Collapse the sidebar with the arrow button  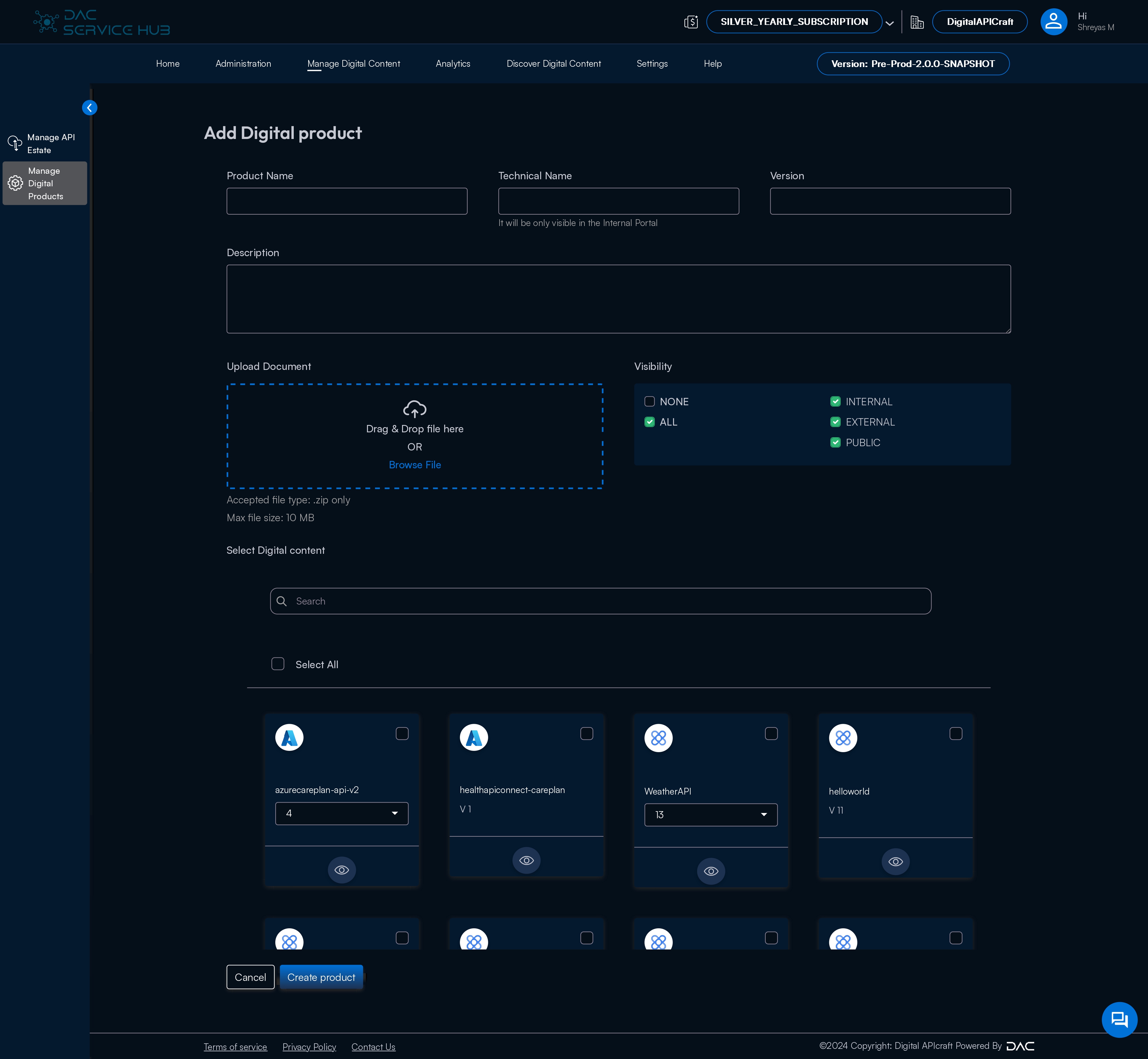[90, 108]
